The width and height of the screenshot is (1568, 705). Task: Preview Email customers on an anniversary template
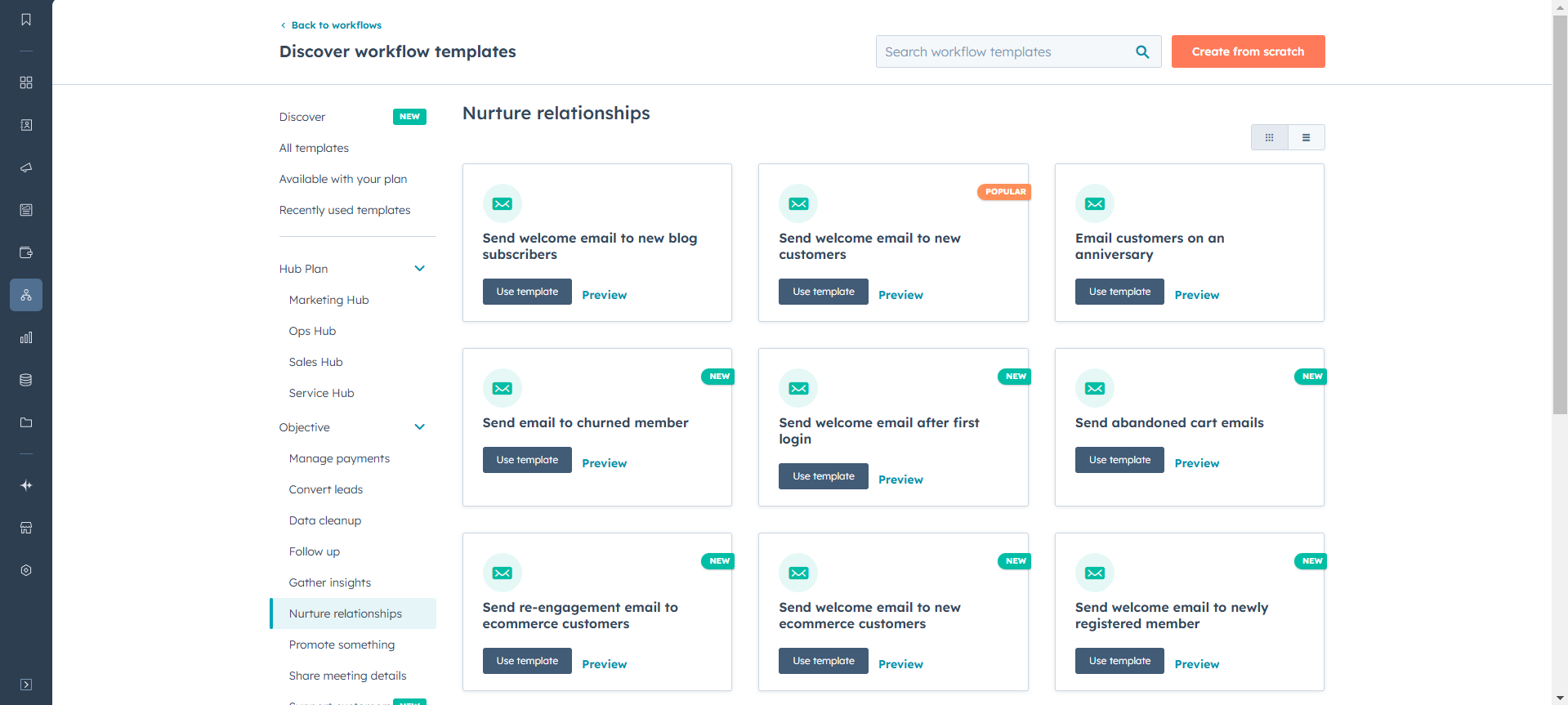[x=1196, y=295]
